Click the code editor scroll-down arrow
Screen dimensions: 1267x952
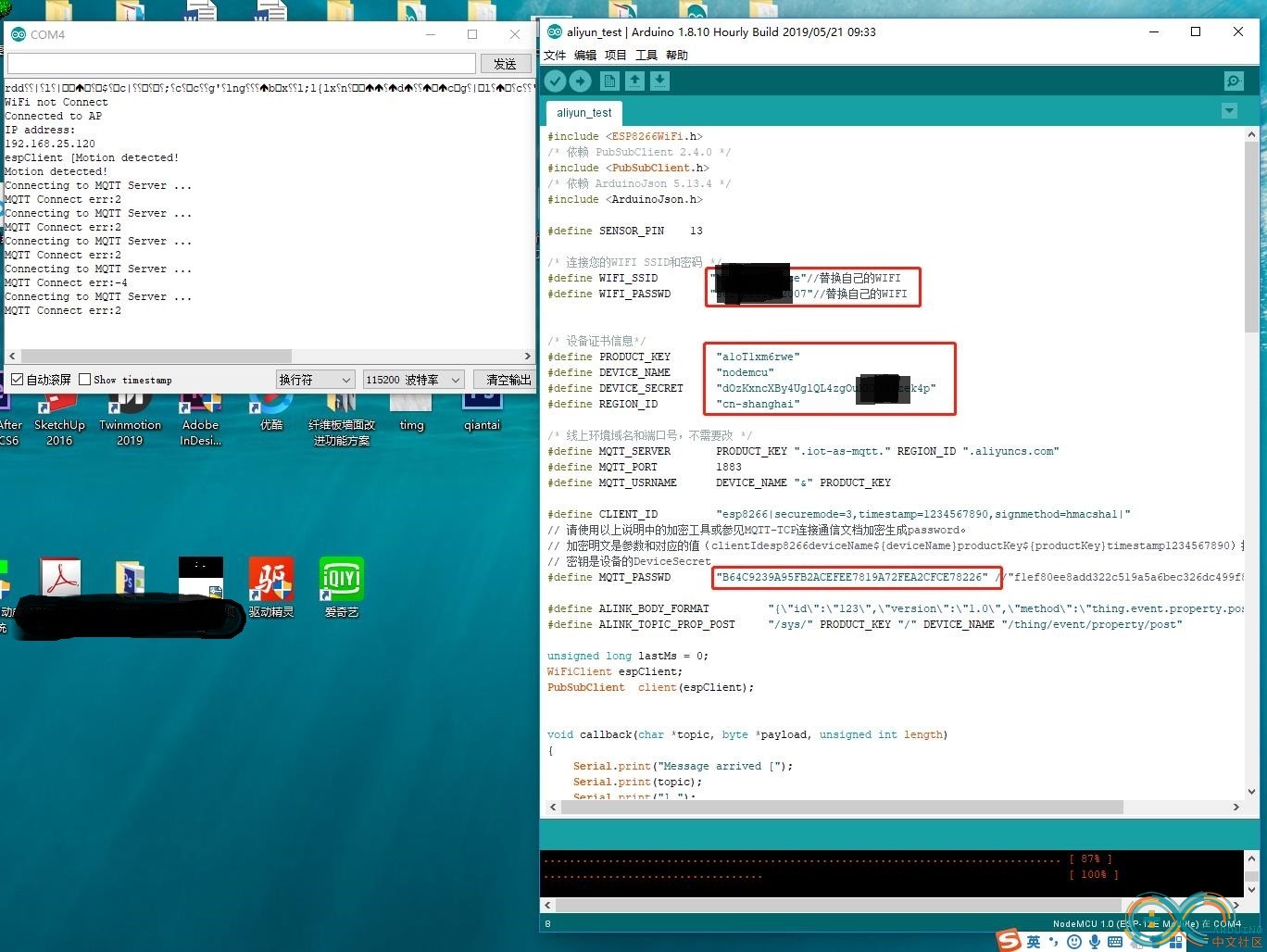click(x=1251, y=792)
